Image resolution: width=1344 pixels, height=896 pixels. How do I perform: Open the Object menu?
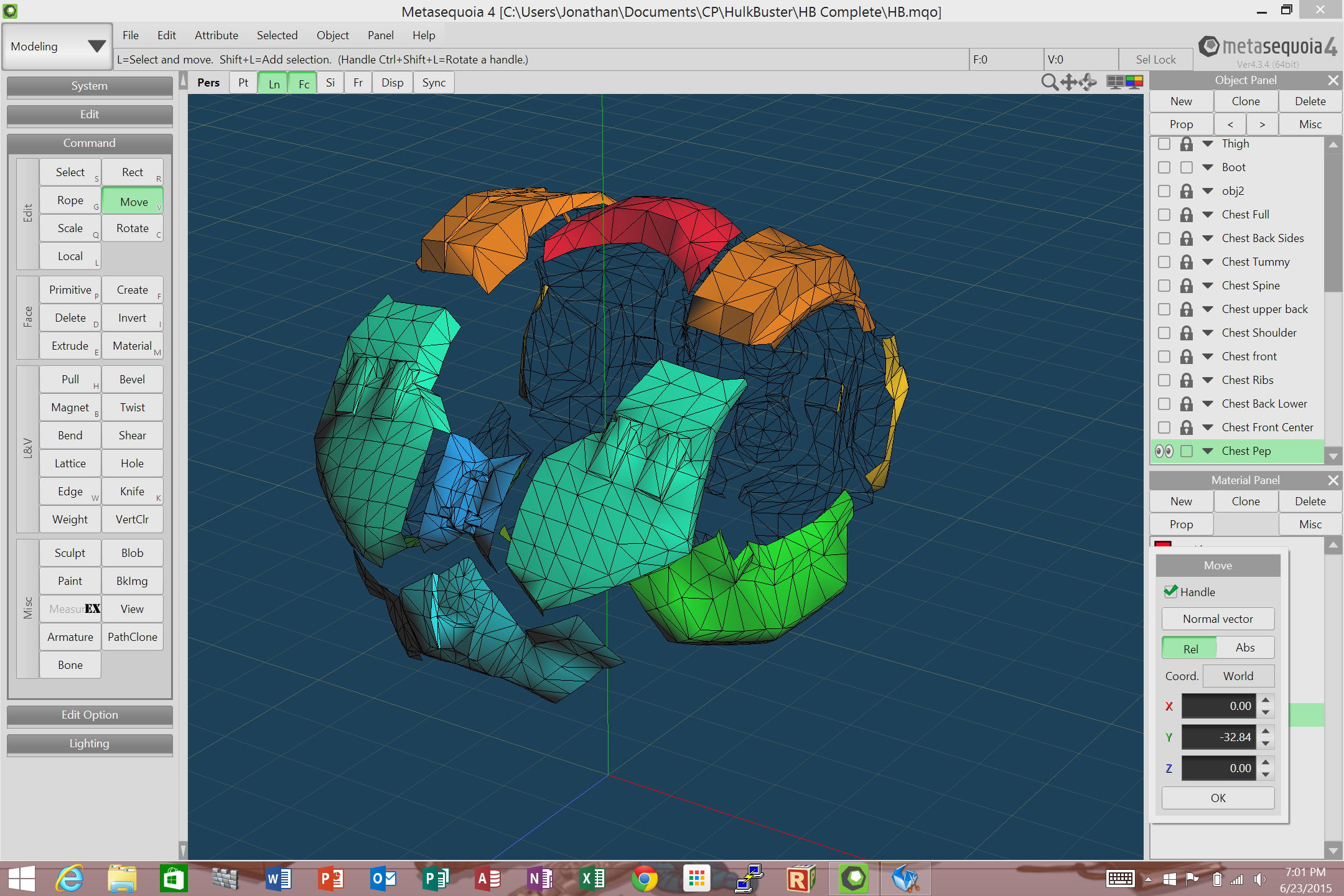click(333, 35)
